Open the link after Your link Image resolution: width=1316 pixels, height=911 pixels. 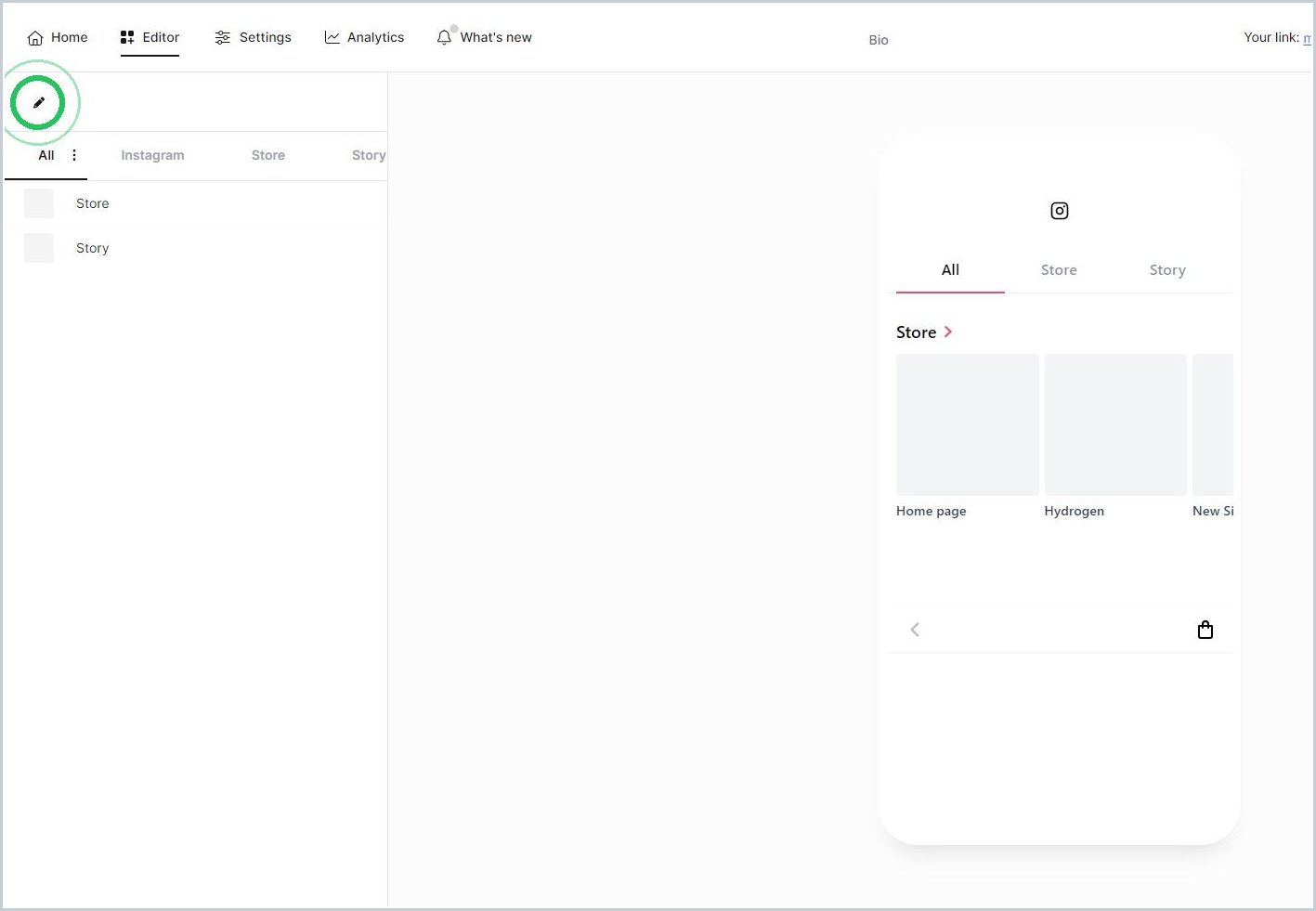[1308, 38]
